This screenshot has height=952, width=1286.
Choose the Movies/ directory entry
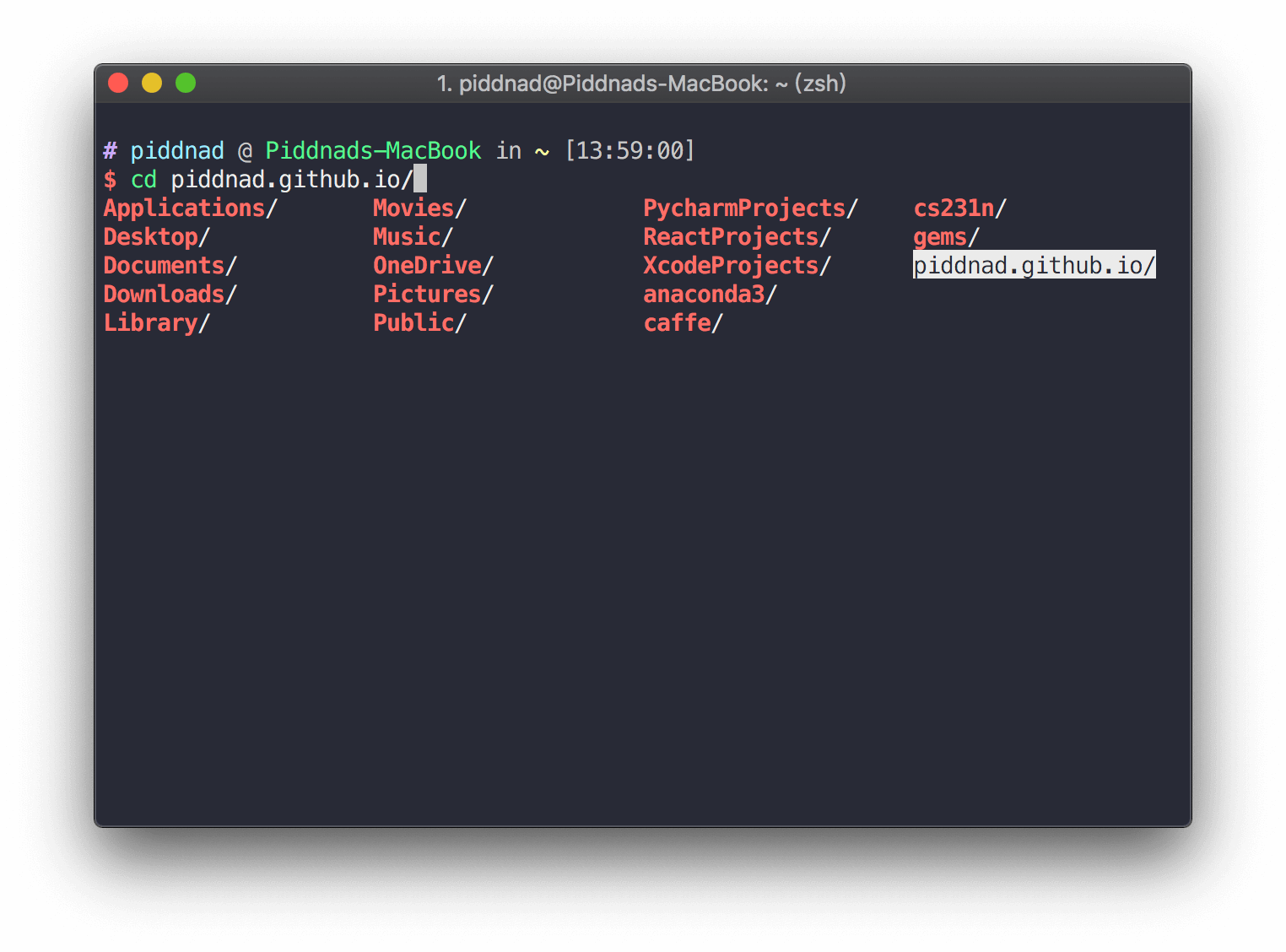coord(419,208)
